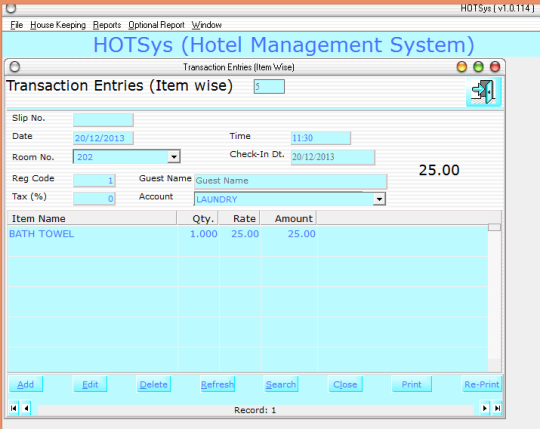Open the Window menu

pyautogui.click(x=207, y=25)
